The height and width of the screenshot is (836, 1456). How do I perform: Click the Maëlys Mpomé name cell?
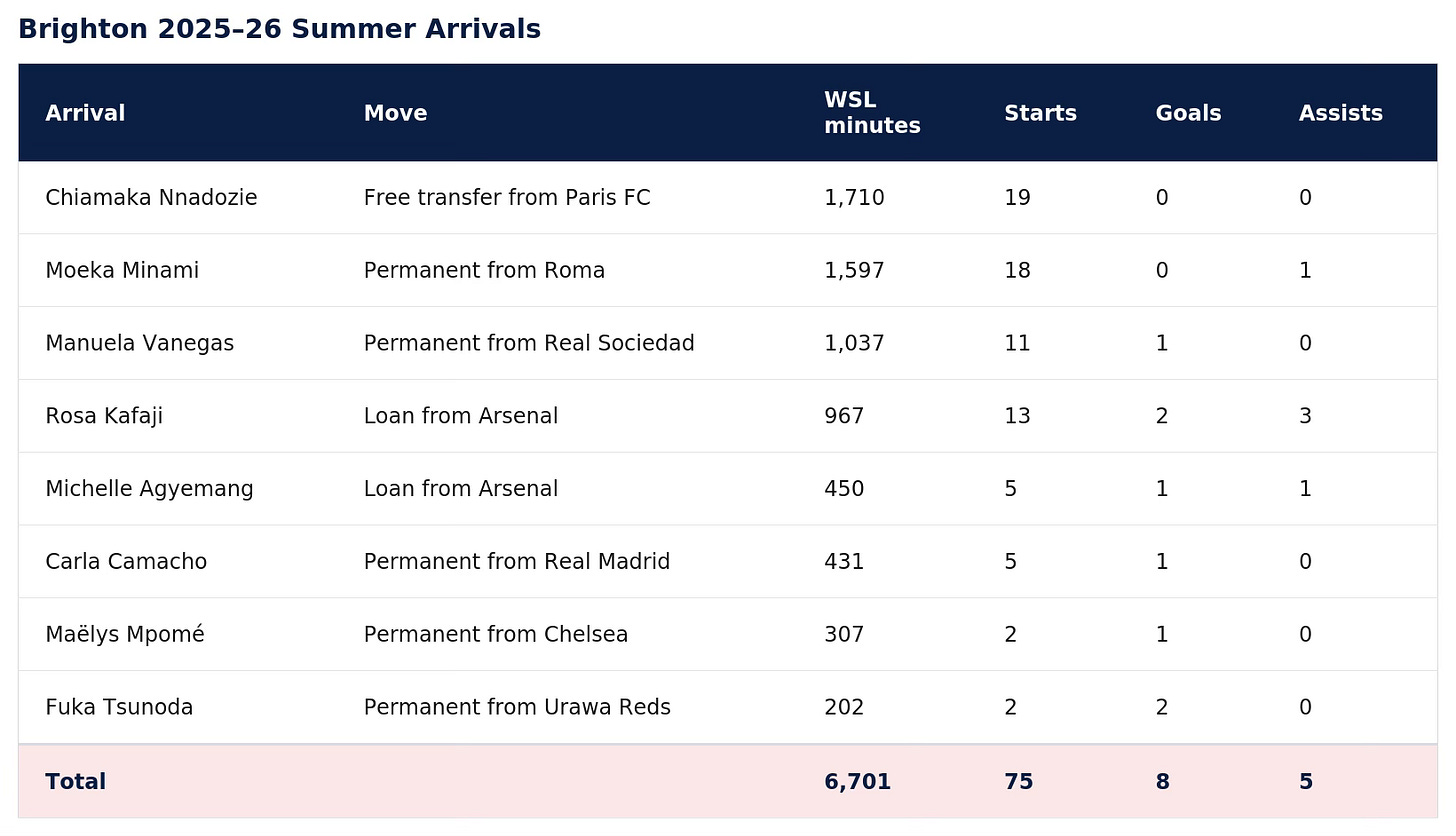(x=125, y=635)
